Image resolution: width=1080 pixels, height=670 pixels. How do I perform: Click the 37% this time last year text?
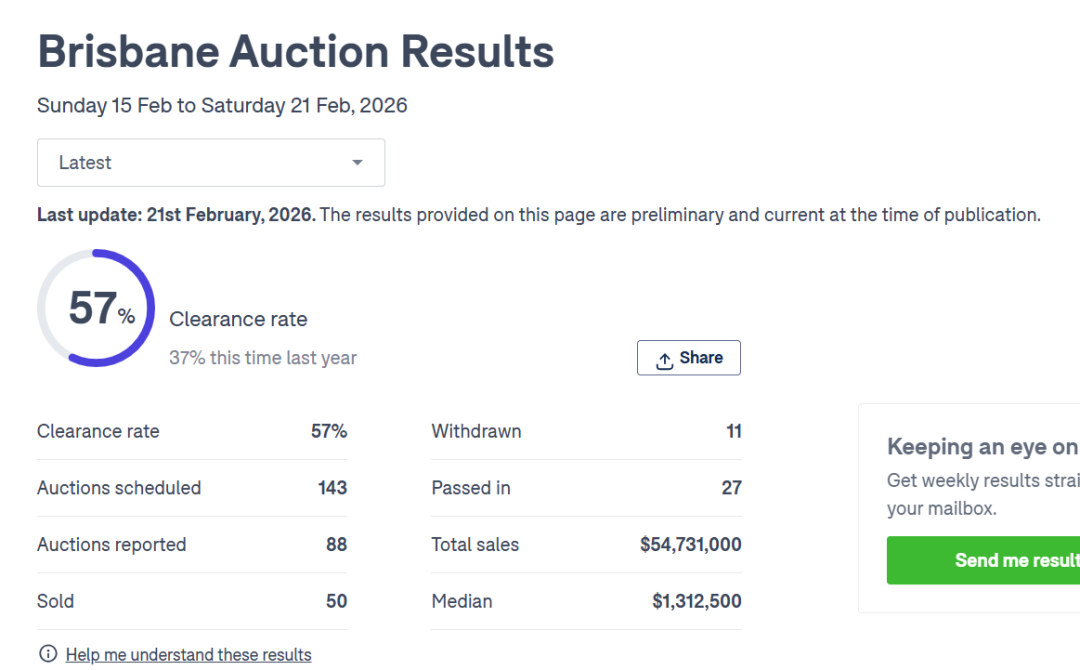(x=263, y=358)
